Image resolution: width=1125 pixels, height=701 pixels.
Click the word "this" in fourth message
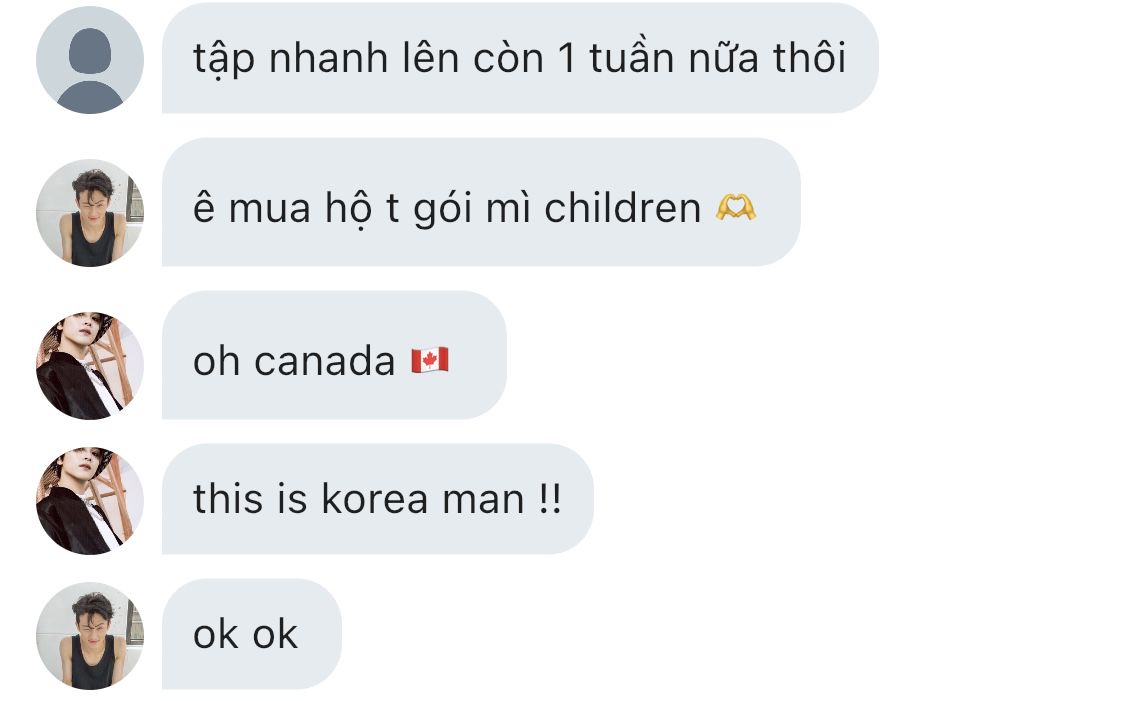[x=228, y=499]
